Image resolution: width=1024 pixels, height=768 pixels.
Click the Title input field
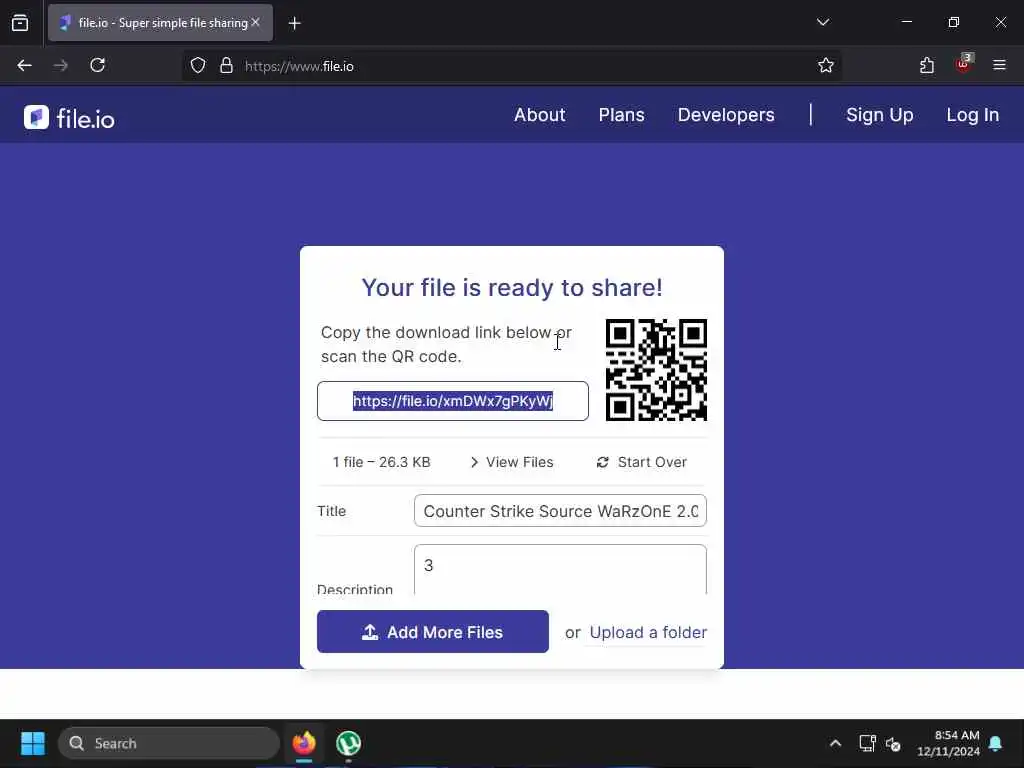(x=560, y=511)
